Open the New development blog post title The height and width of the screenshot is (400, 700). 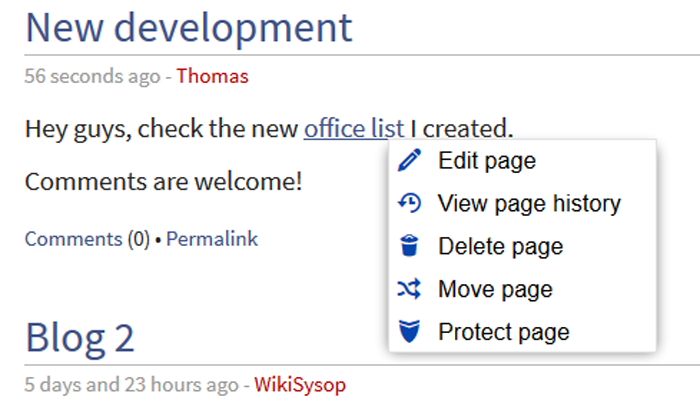point(189,27)
